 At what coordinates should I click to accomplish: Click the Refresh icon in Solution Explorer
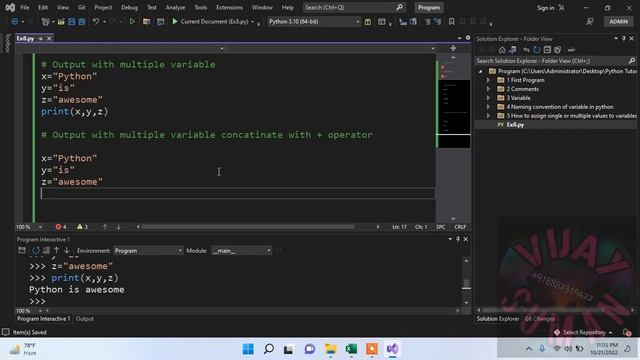(x=537, y=50)
